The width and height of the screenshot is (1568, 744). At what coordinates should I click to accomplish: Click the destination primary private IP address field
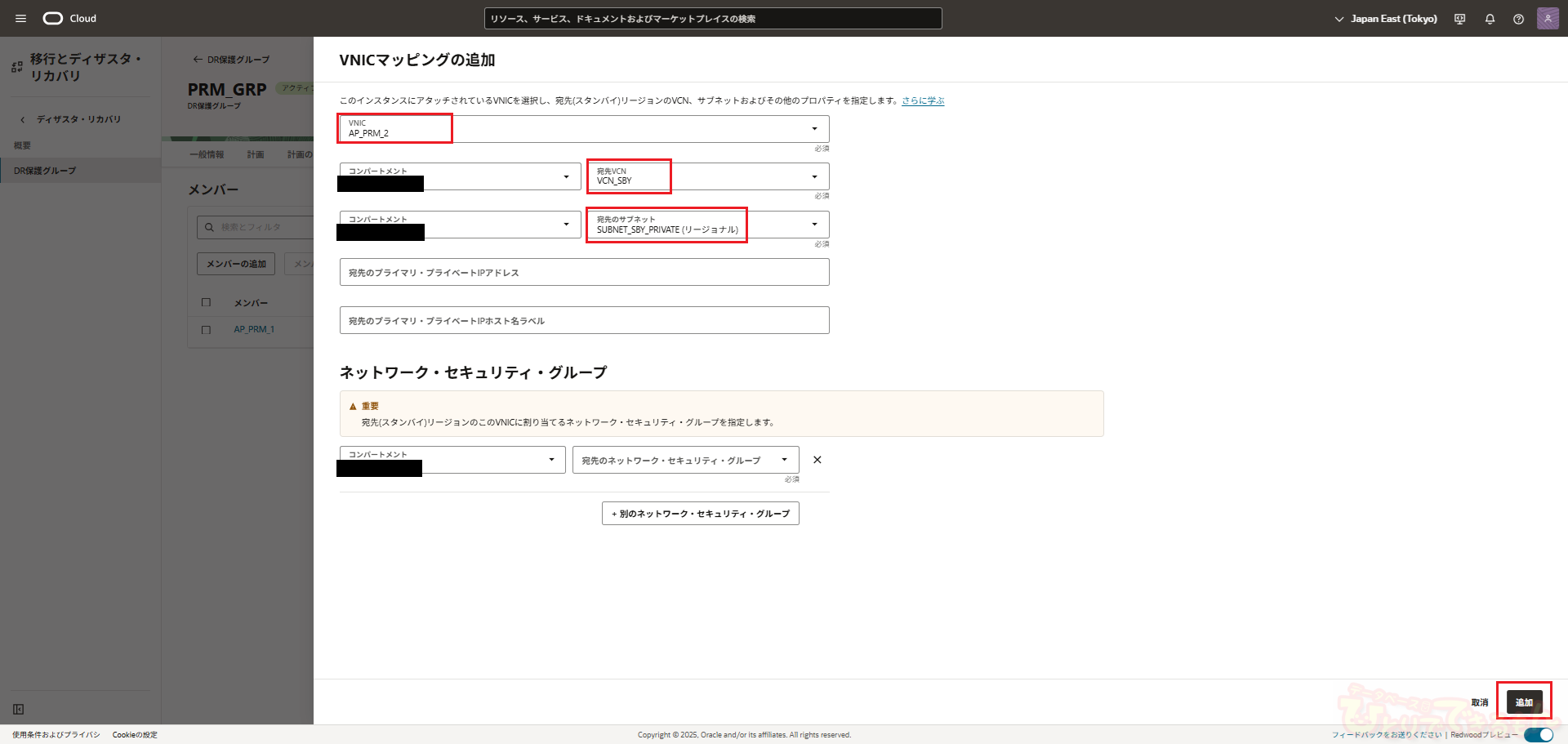tap(584, 273)
